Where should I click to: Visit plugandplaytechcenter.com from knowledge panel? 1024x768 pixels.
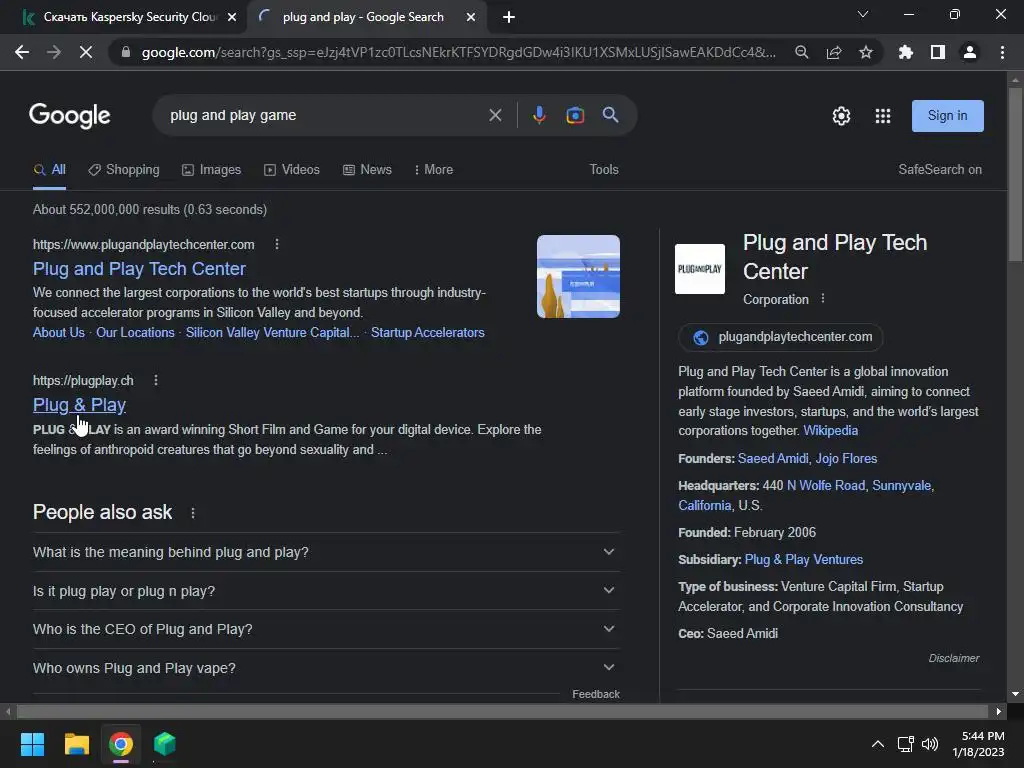[x=781, y=337]
